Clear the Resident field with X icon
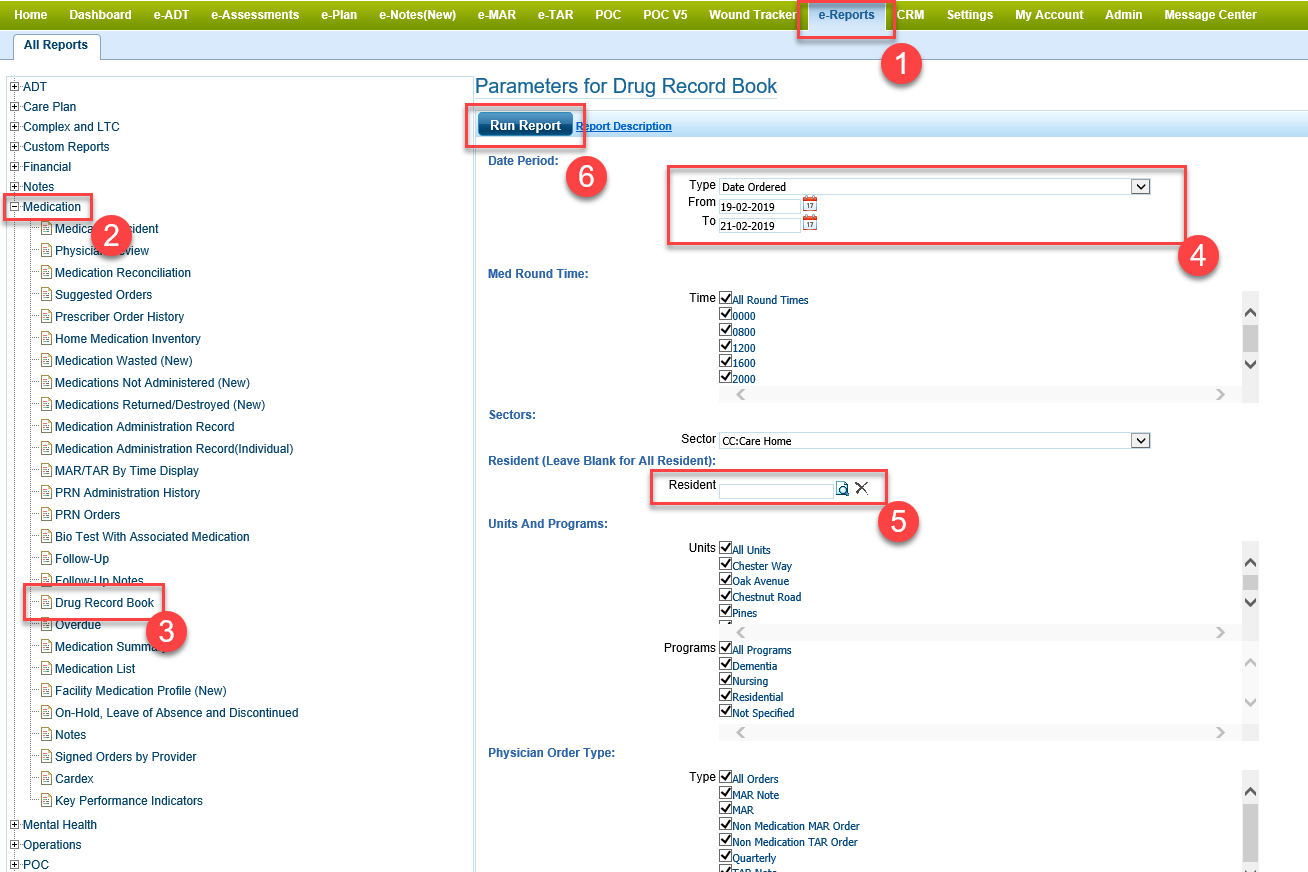This screenshot has width=1308, height=872. (x=861, y=488)
